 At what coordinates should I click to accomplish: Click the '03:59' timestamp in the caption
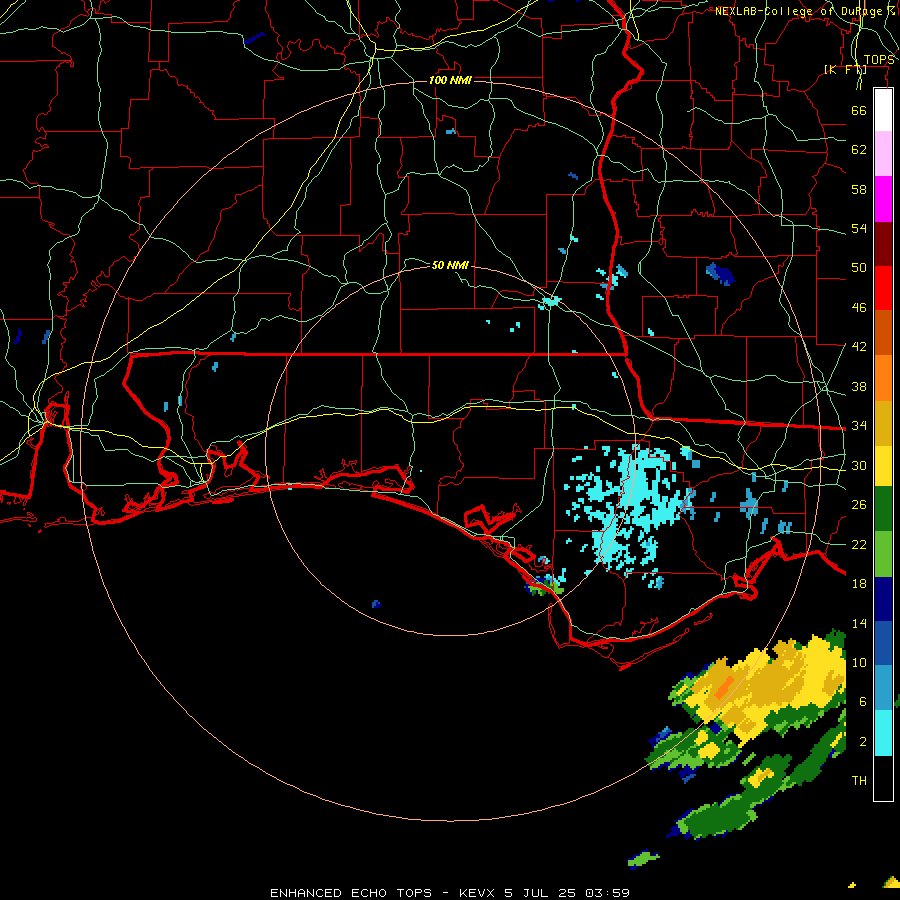pyautogui.click(x=608, y=893)
